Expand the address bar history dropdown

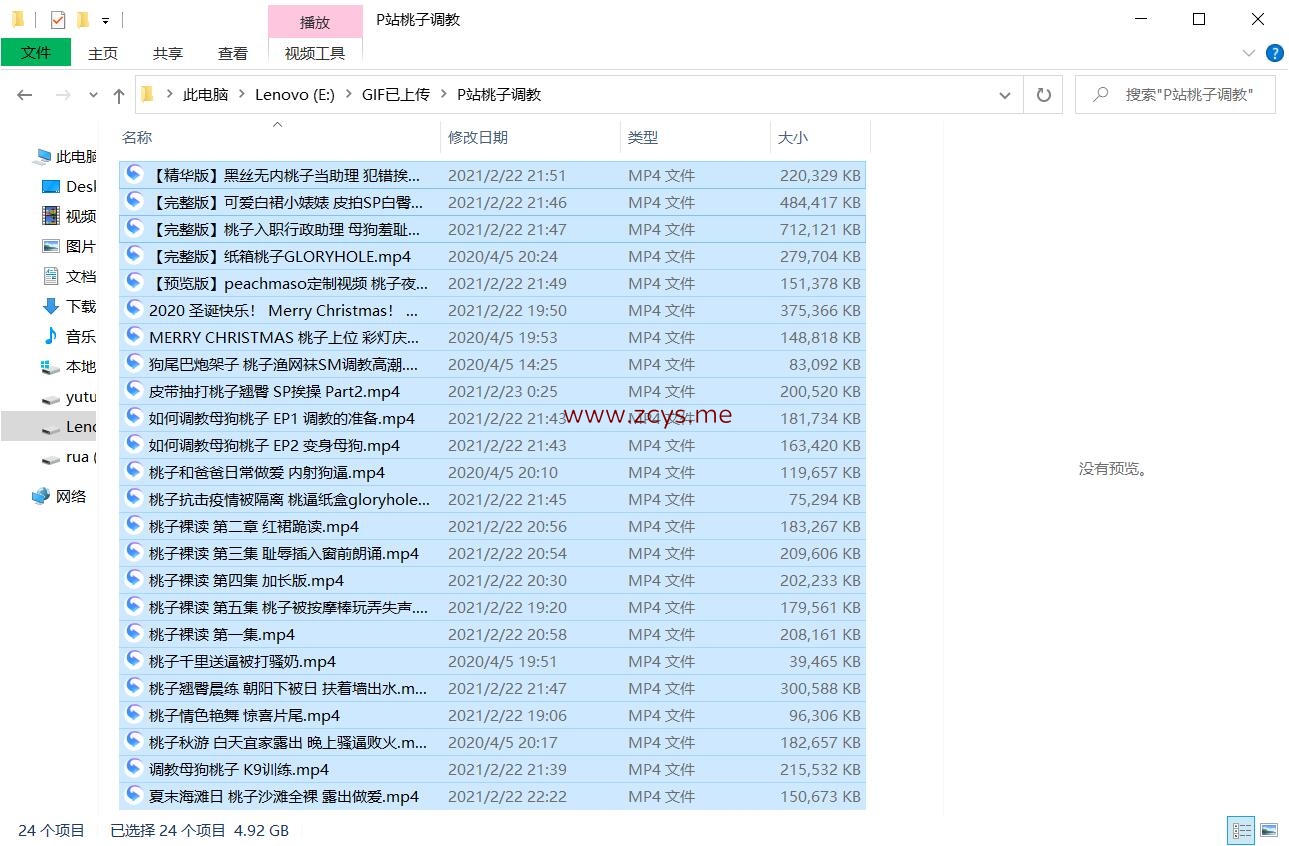(x=1004, y=95)
